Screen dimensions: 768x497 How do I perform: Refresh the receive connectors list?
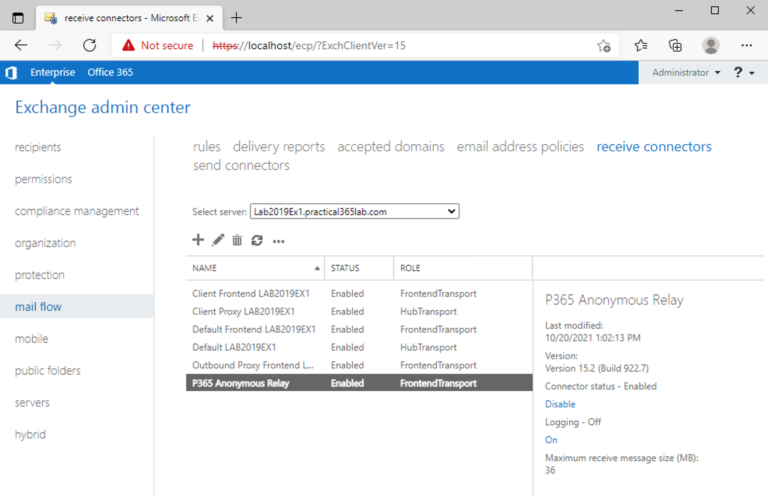[x=257, y=240]
